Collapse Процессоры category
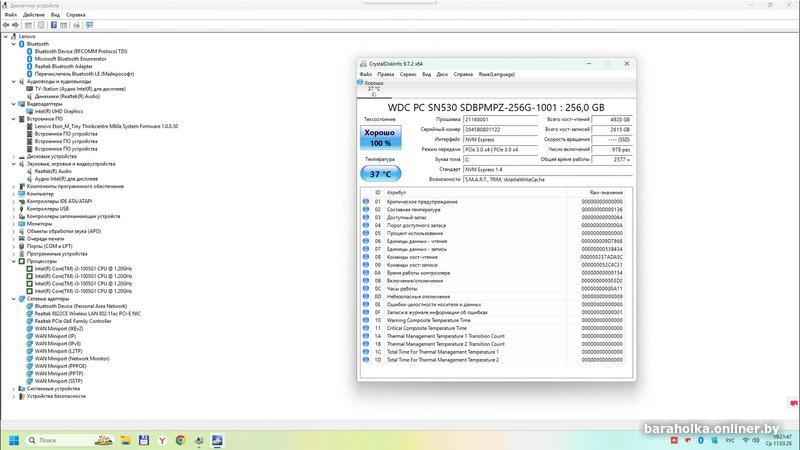This screenshot has height=450, width=800. [x=14, y=261]
